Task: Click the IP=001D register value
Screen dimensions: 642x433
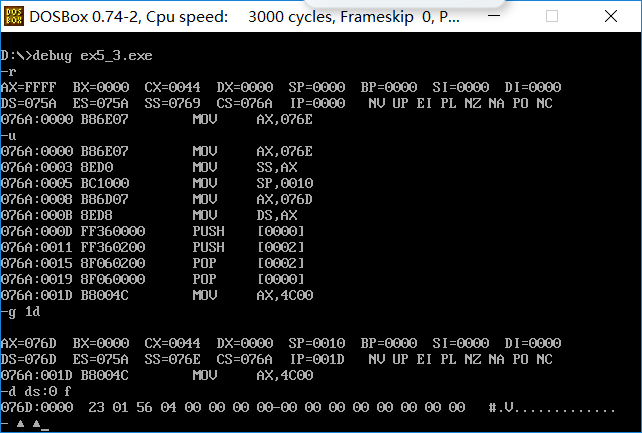Action: 317,359
